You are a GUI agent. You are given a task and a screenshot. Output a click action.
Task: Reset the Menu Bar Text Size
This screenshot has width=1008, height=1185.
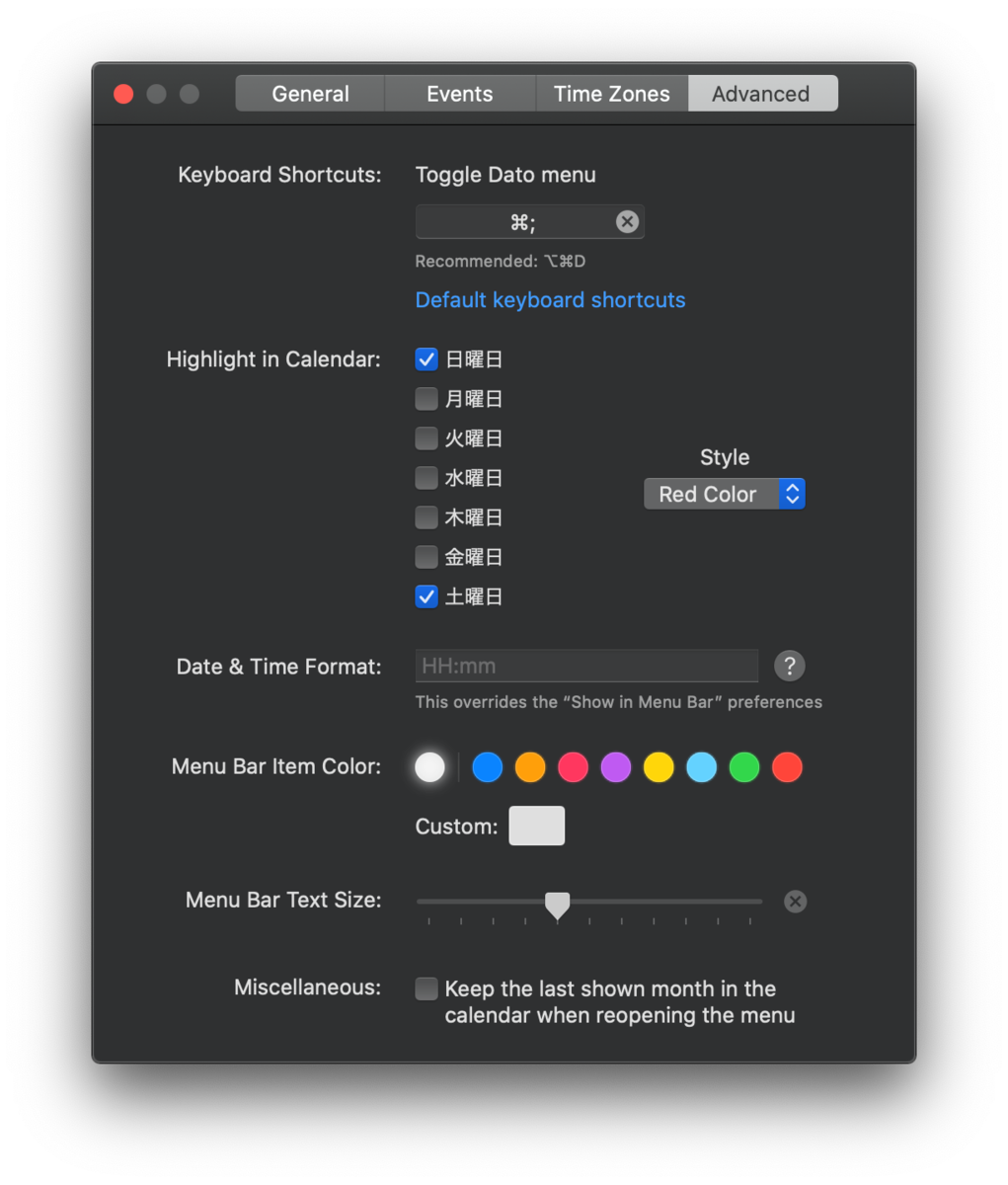click(795, 901)
